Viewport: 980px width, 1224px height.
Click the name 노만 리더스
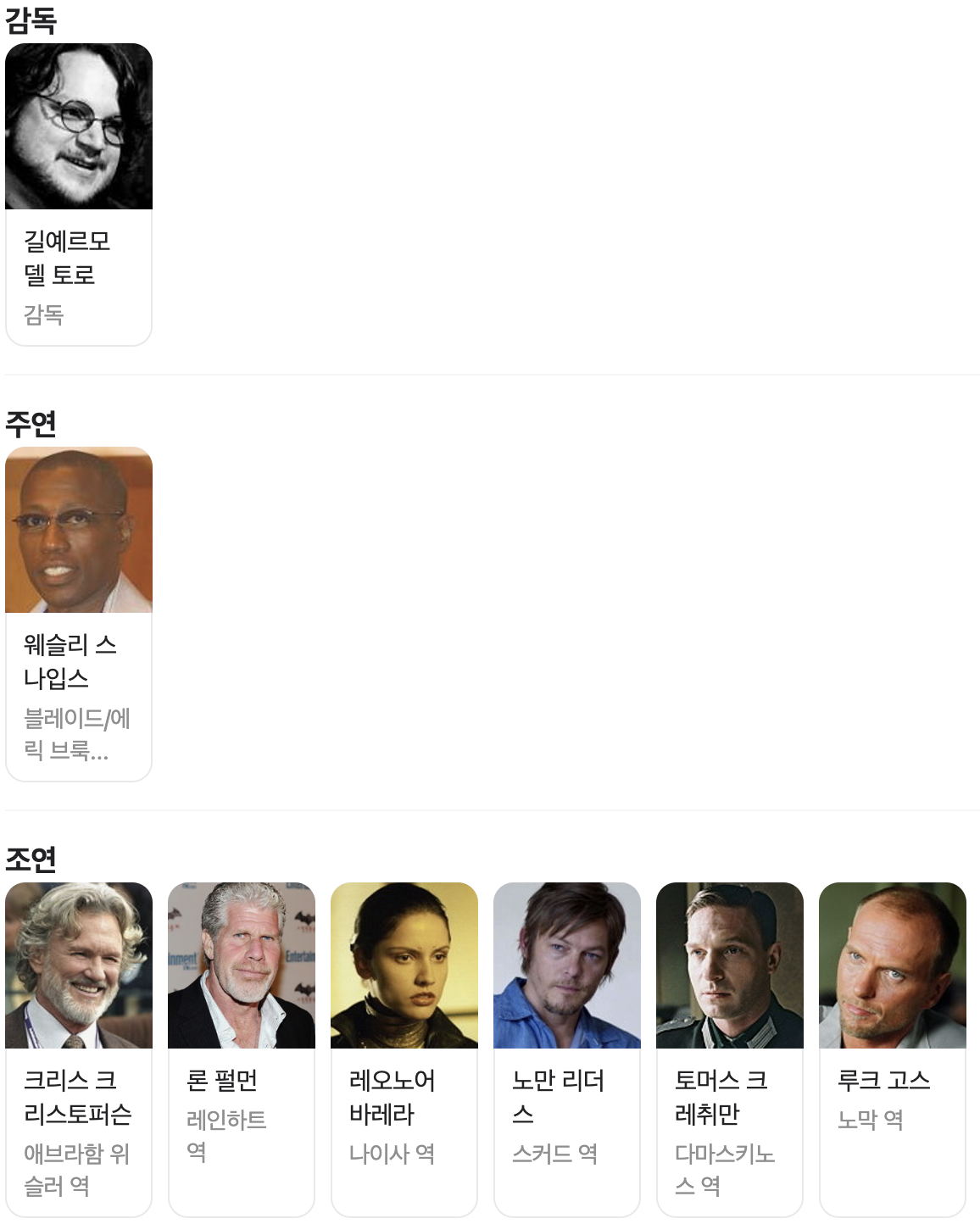(x=558, y=1097)
